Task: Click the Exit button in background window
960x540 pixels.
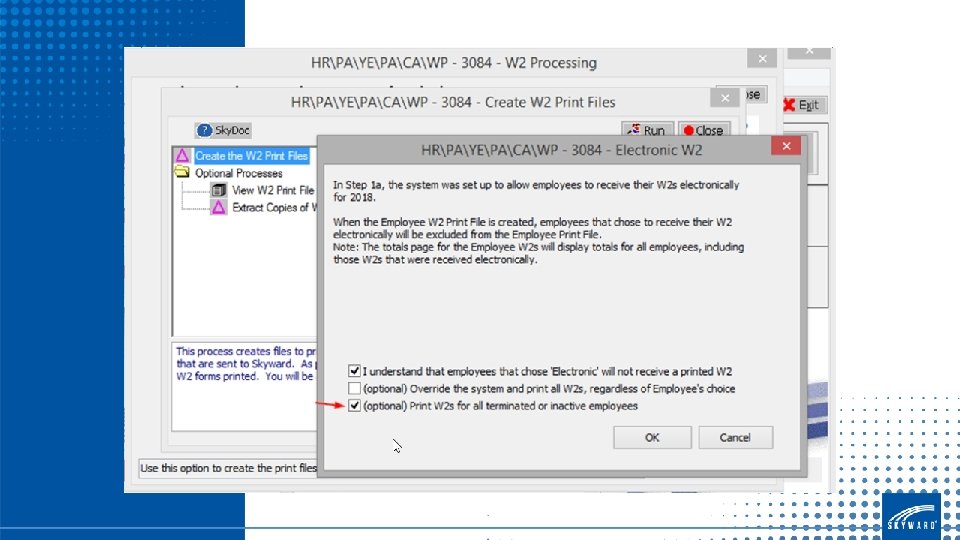Action: pos(802,105)
